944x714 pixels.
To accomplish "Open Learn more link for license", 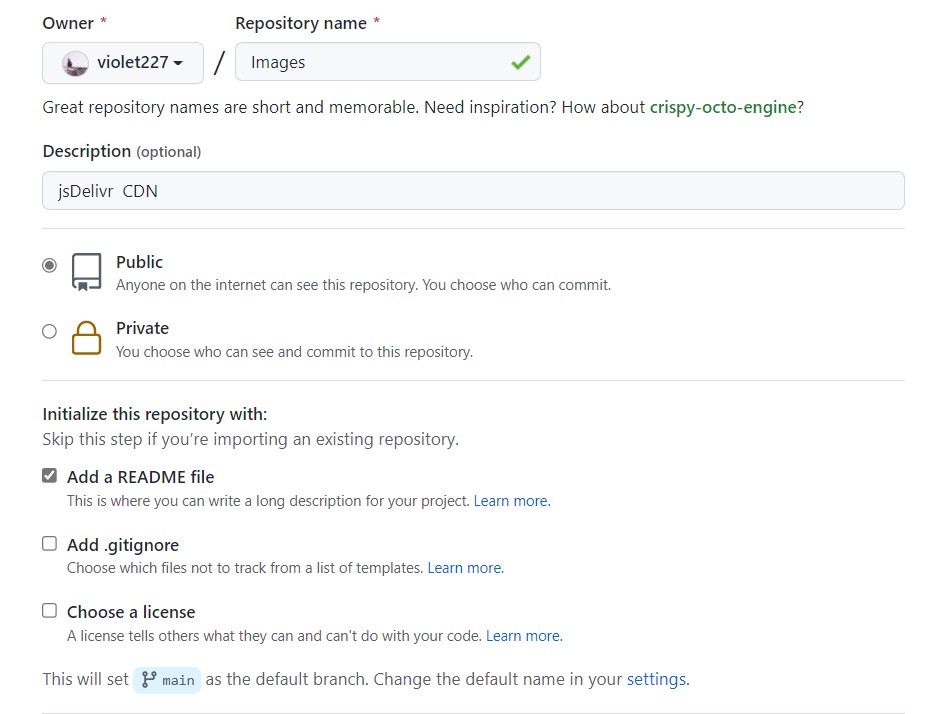I will 523,636.
